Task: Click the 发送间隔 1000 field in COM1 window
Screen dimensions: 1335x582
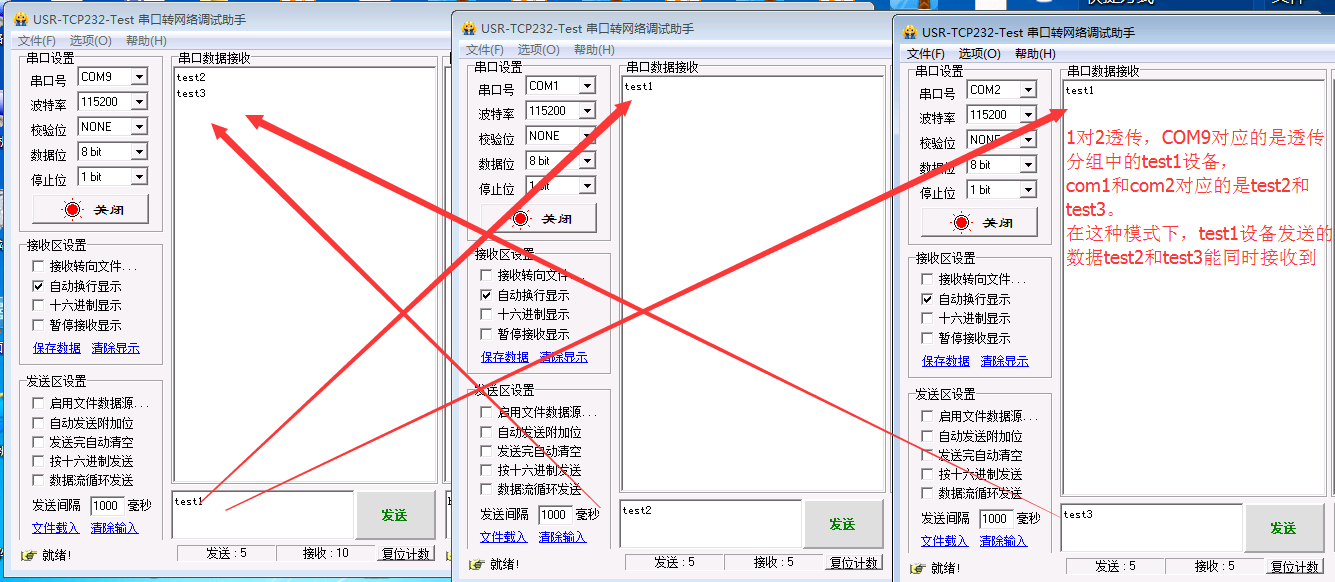Action: (x=555, y=515)
